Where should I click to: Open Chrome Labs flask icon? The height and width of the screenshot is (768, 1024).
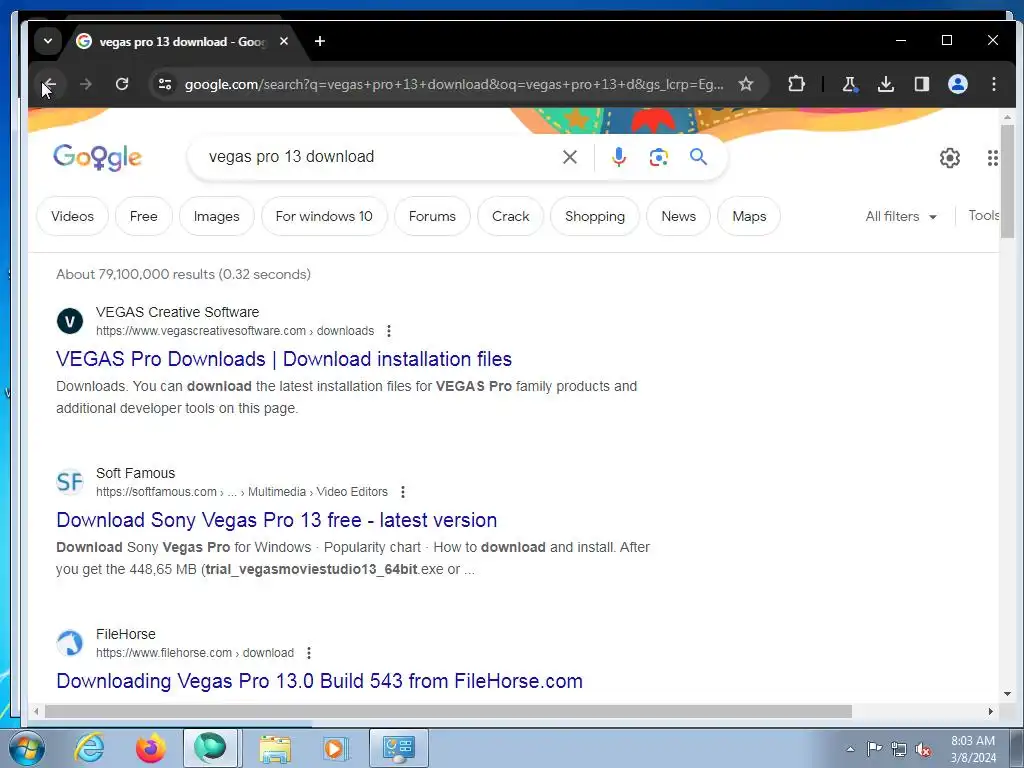click(x=850, y=84)
